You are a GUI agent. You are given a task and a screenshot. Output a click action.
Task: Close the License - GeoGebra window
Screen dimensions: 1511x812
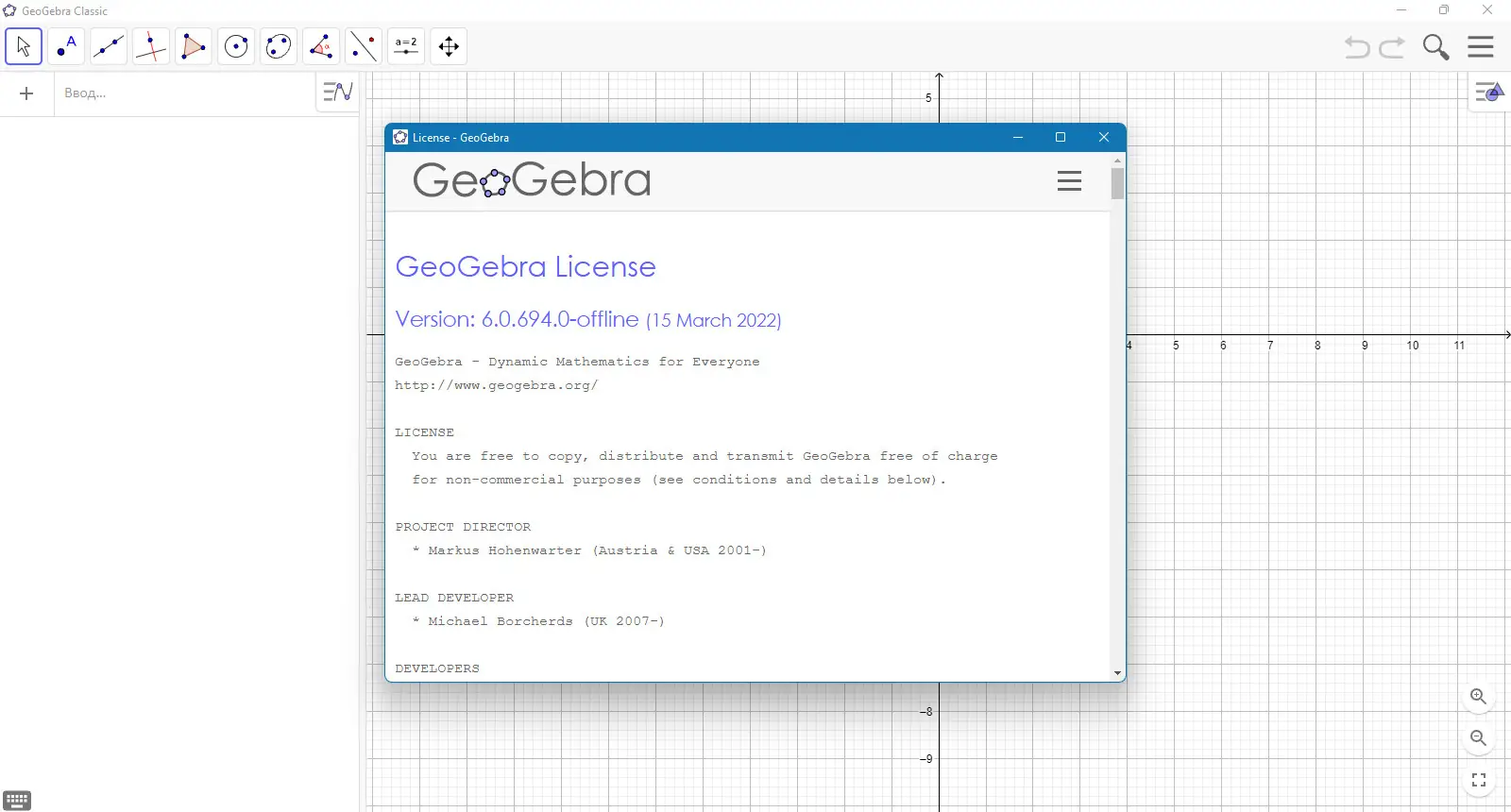(1104, 137)
